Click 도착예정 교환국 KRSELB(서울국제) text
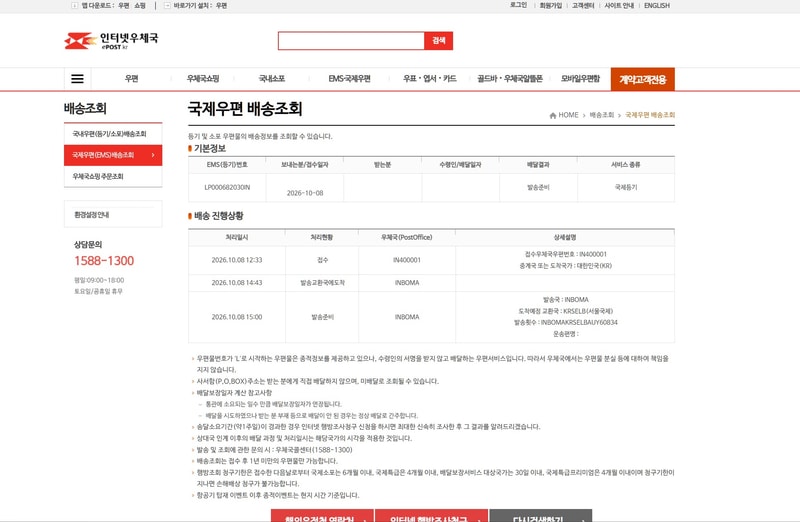The width and height of the screenshot is (800, 522). tap(565, 311)
